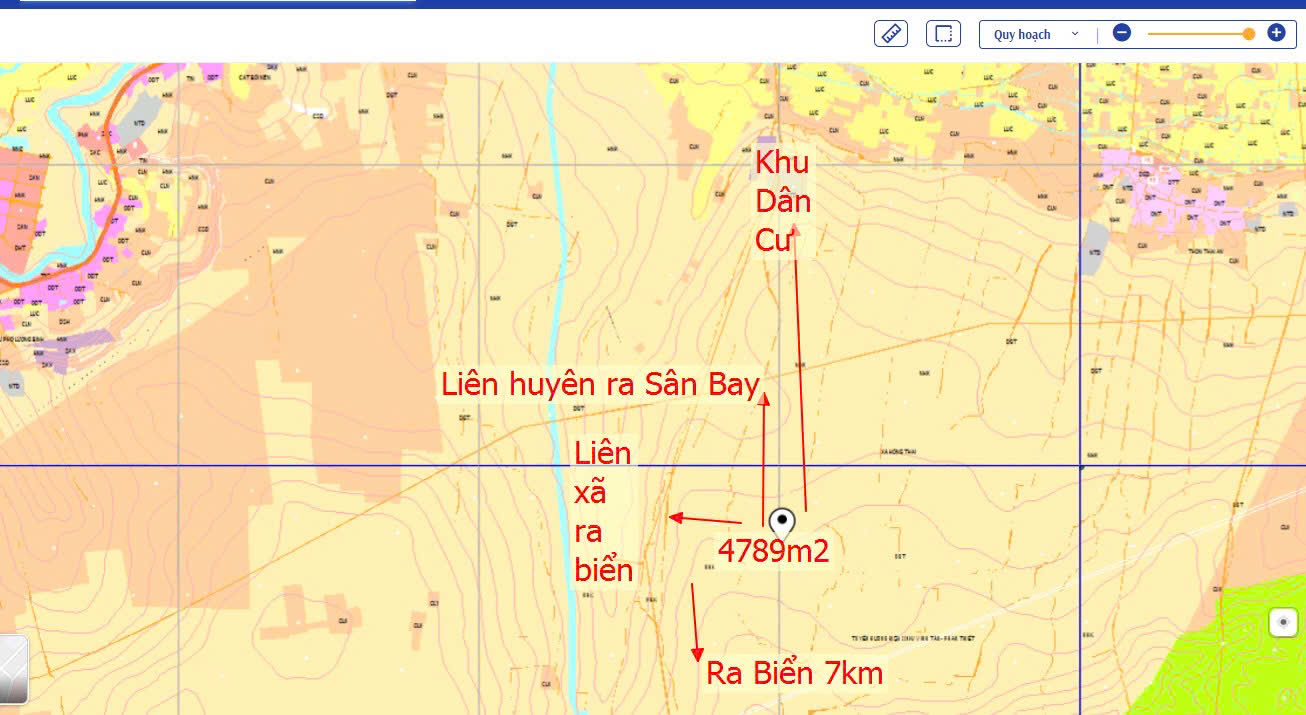The width and height of the screenshot is (1306, 715).
Task: Adjust the orange opacity slider handle
Action: point(1249,34)
